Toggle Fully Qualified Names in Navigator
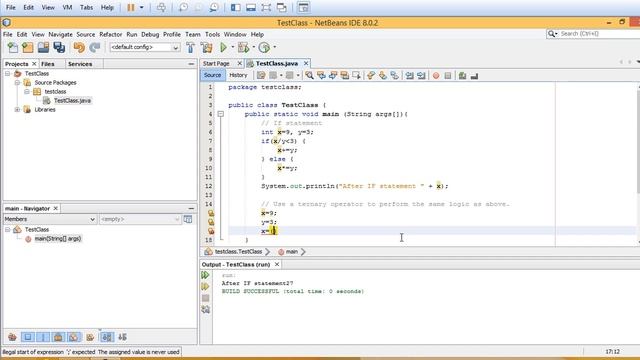This screenshot has width=640, height=360. [x=90, y=337]
